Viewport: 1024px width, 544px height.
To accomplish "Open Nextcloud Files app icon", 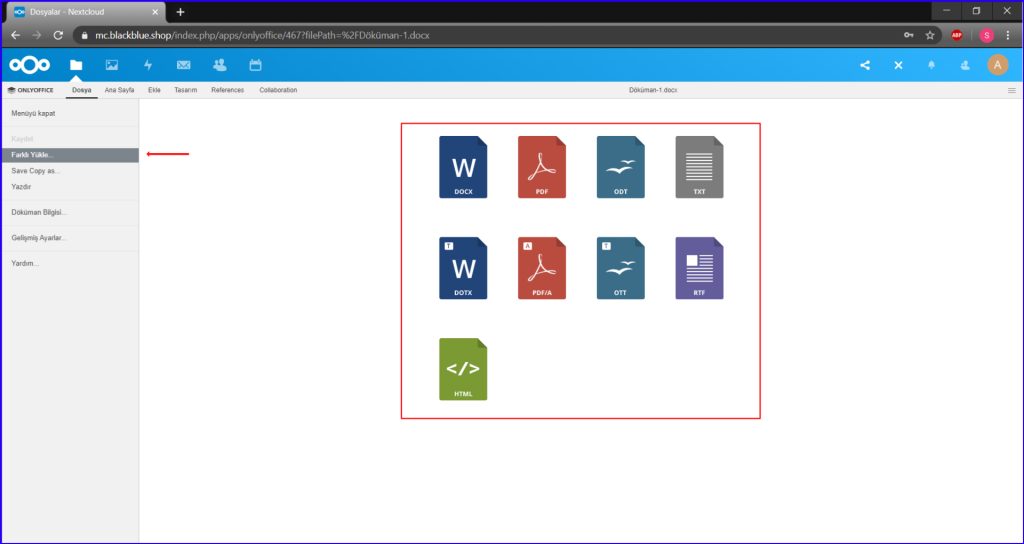I will click(x=76, y=65).
